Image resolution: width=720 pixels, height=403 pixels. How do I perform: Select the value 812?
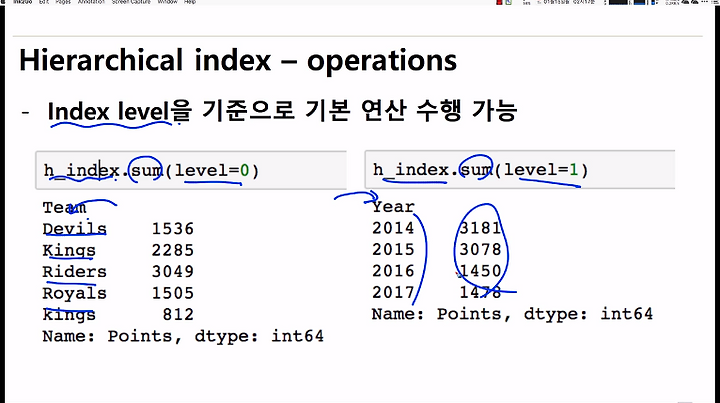coord(178,314)
